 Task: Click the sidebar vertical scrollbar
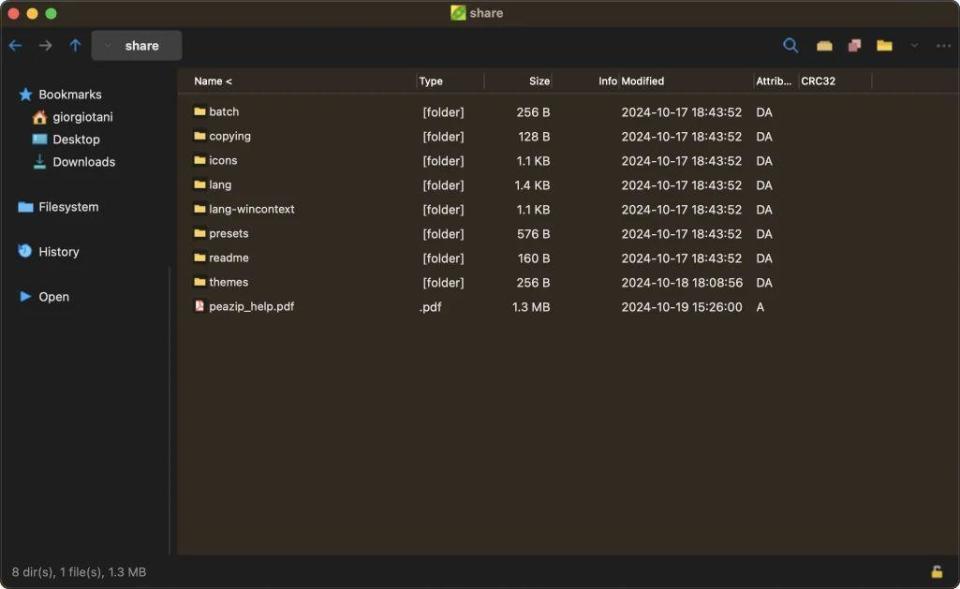pos(170,410)
